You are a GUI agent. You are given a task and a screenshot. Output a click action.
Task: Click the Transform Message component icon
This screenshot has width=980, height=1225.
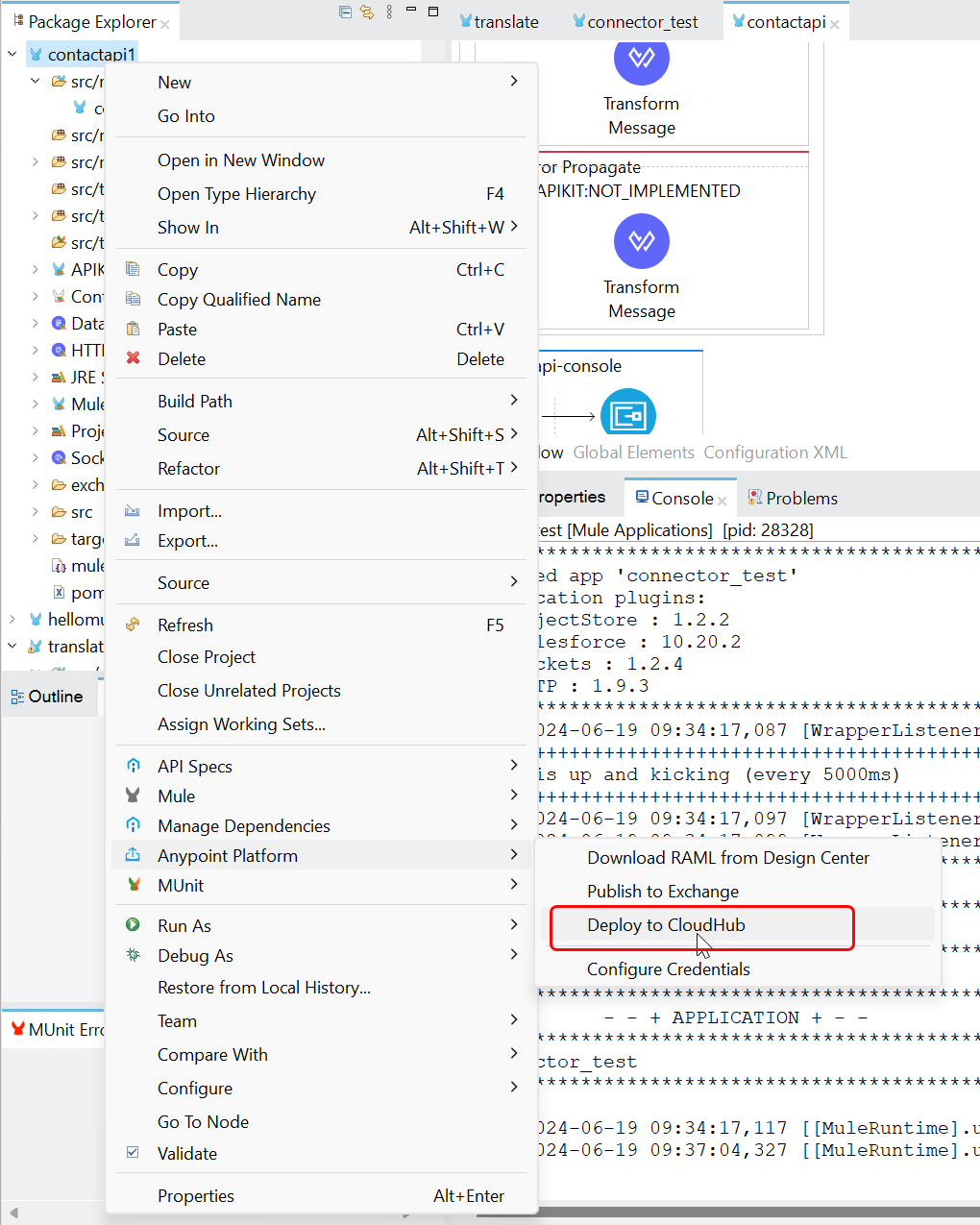tap(641, 241)
